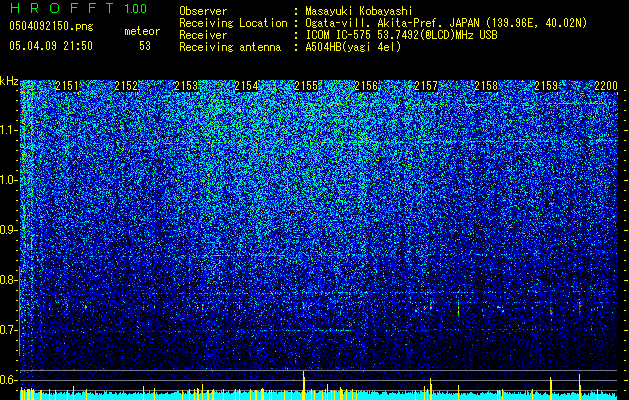This screenshot has height=400, width=629.
Task: Click the 1.1 kHz axis tick
Action: (10, 130)
